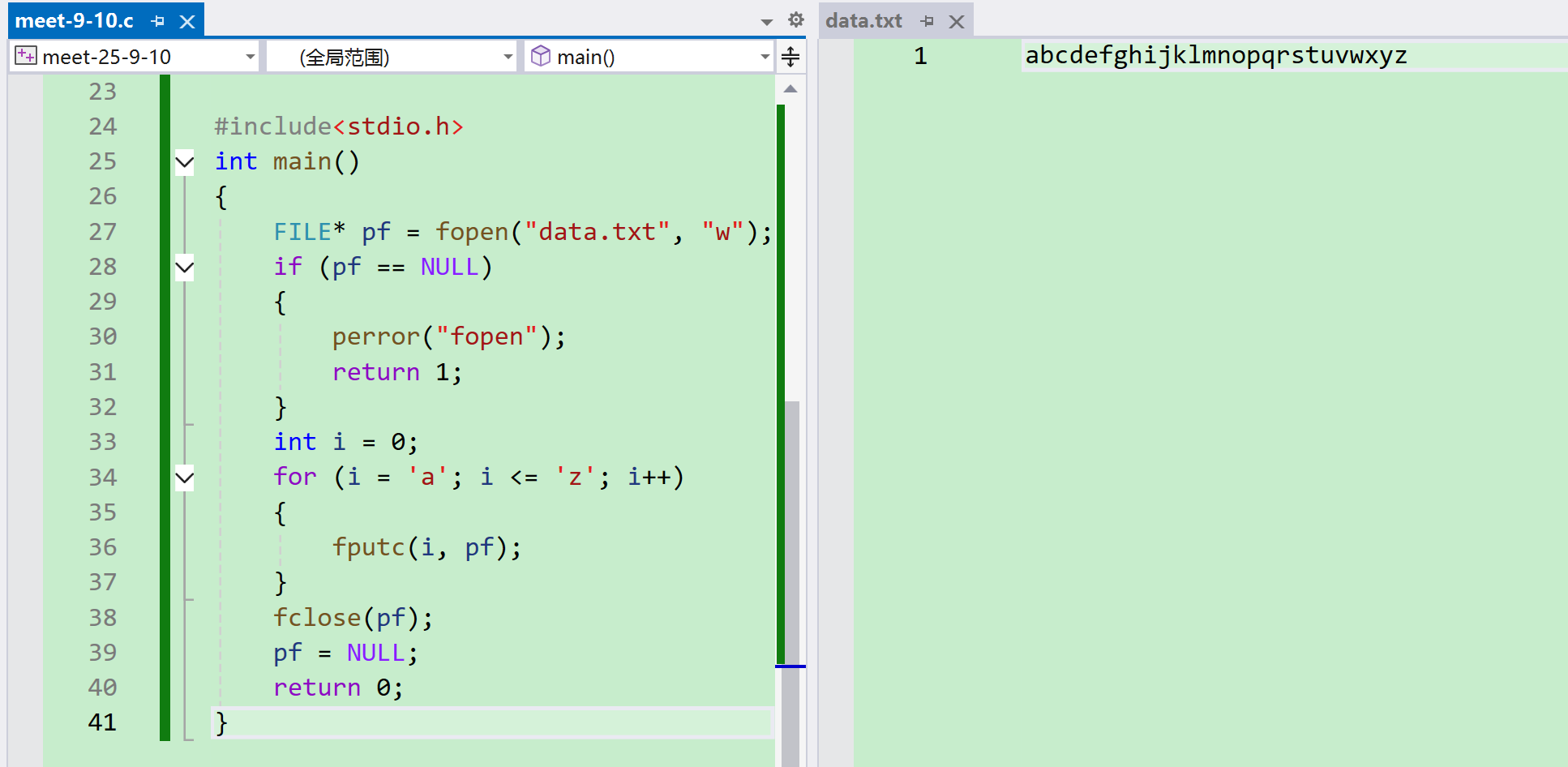This screenshot has height=767, width=1568.
Task: Click the main() cube icon
Action: click(540, 56)
